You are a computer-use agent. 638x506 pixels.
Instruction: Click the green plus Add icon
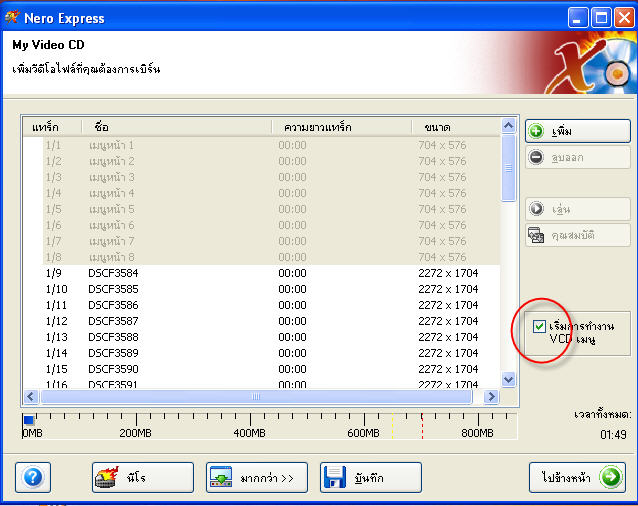(536, 131)
